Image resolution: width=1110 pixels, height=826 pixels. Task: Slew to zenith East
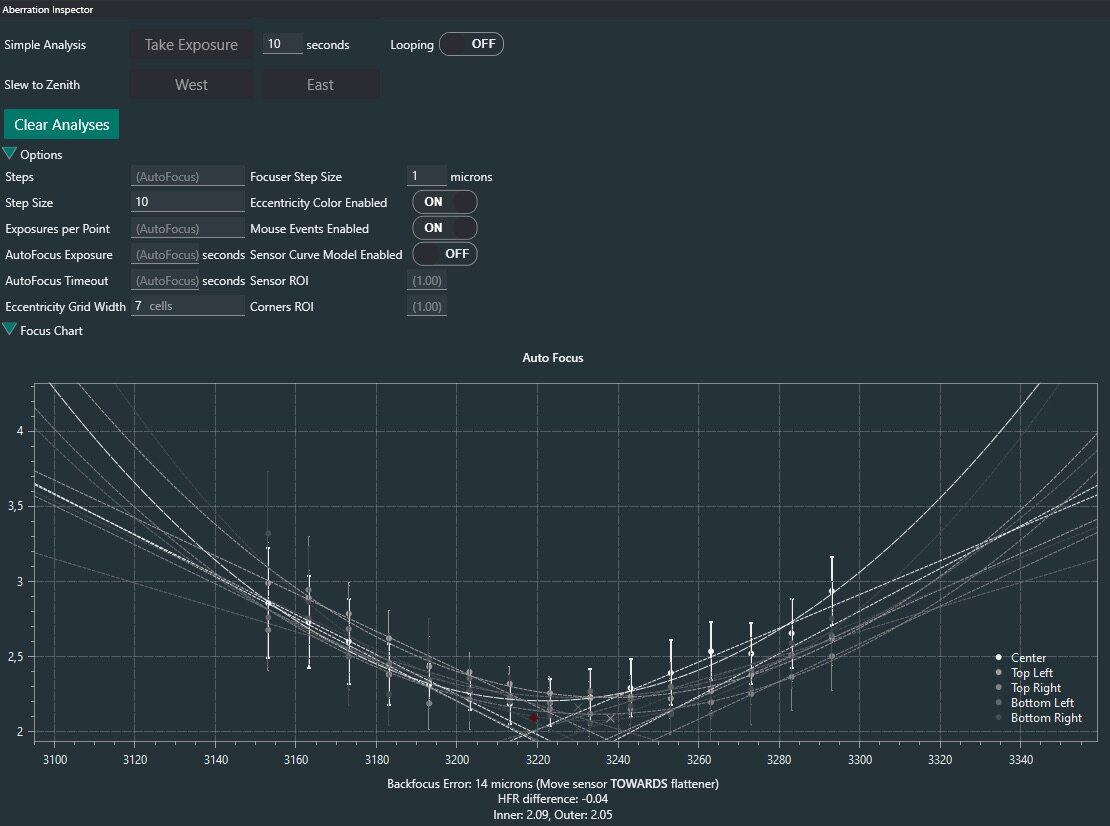coord(320,85)
